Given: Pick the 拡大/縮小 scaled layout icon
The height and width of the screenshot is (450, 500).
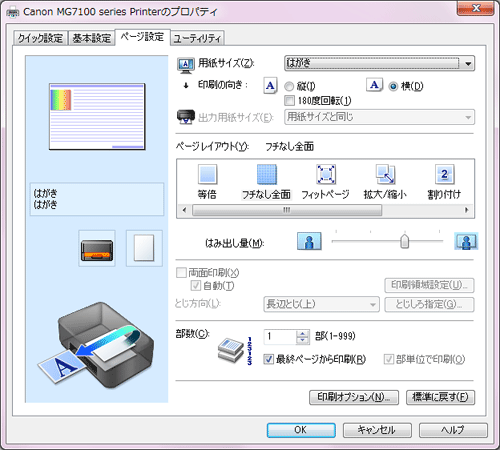Looking at the screenshot, I should tap(385, 174).
